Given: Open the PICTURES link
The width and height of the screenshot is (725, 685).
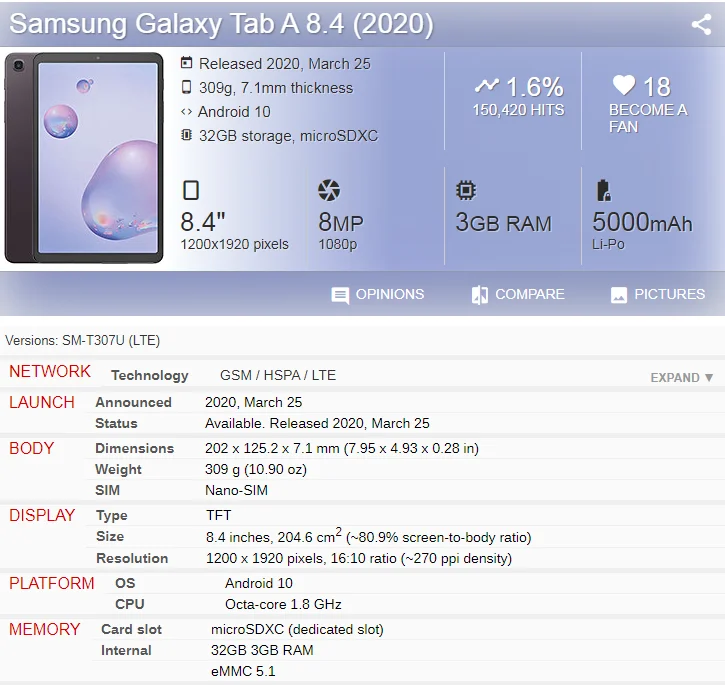Looking at the screenshot, I should [670, 294].
